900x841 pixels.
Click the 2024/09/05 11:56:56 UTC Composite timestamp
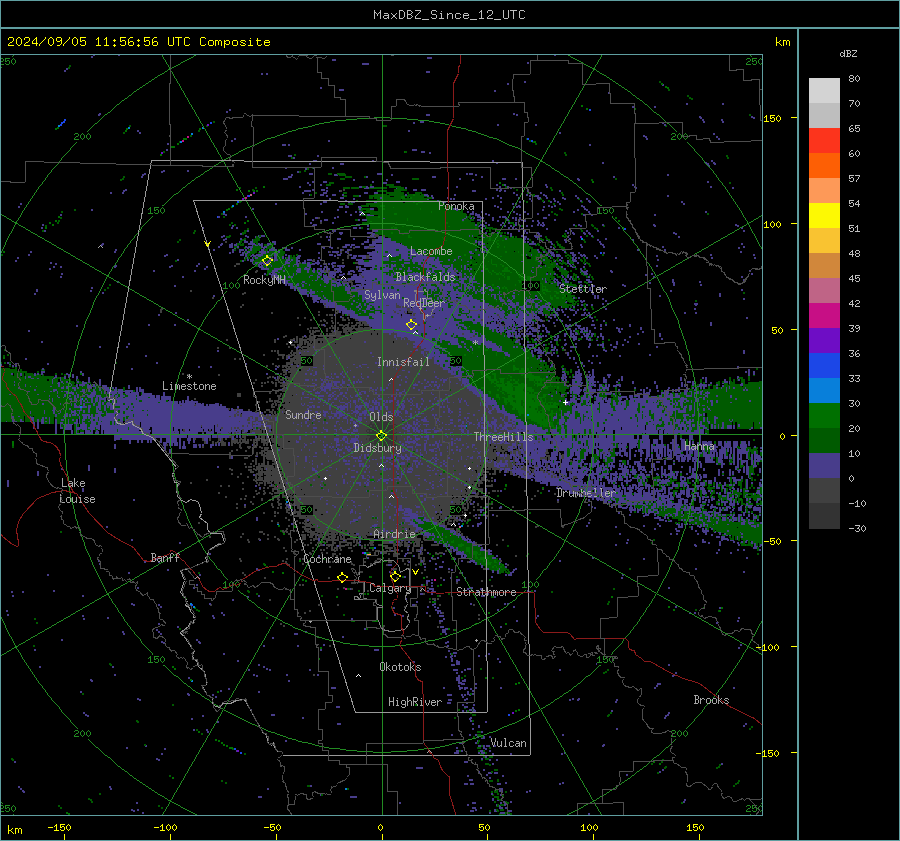coord(138,42)
